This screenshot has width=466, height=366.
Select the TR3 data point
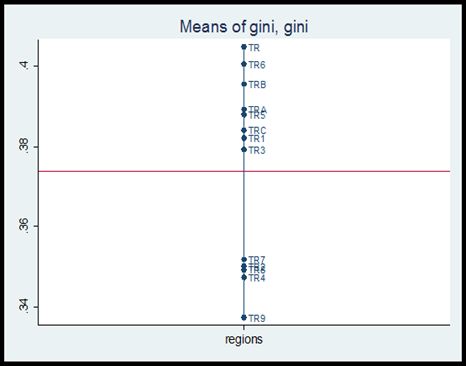point(244,149)
